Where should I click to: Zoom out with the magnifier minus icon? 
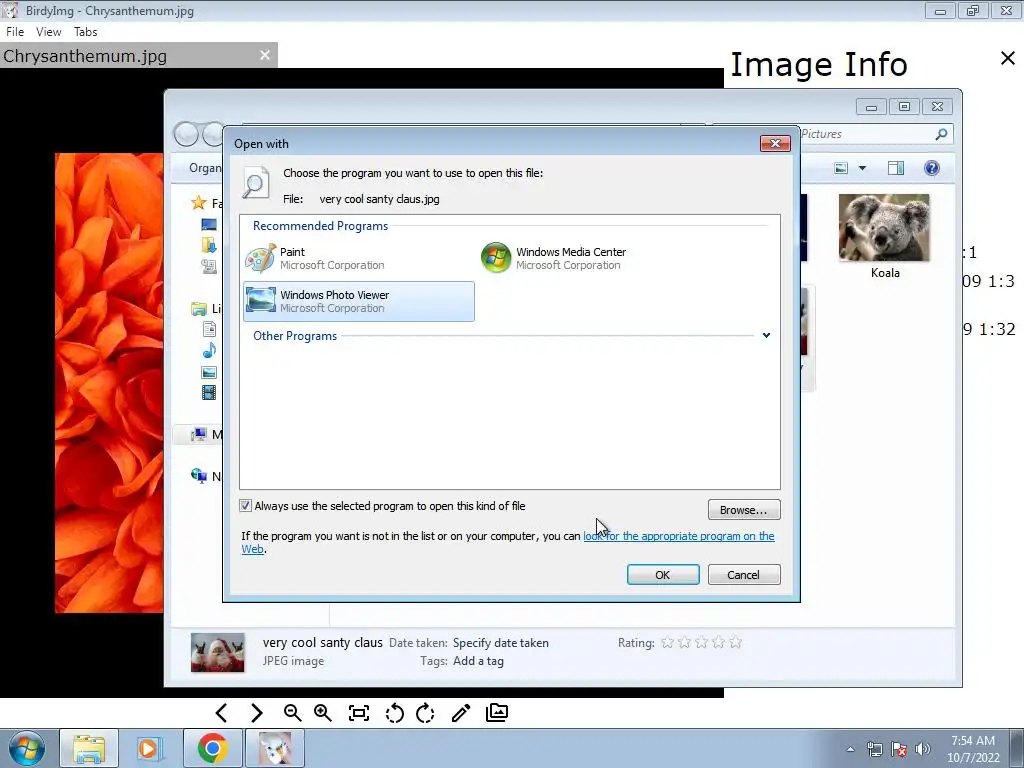(x=292, y=712)
